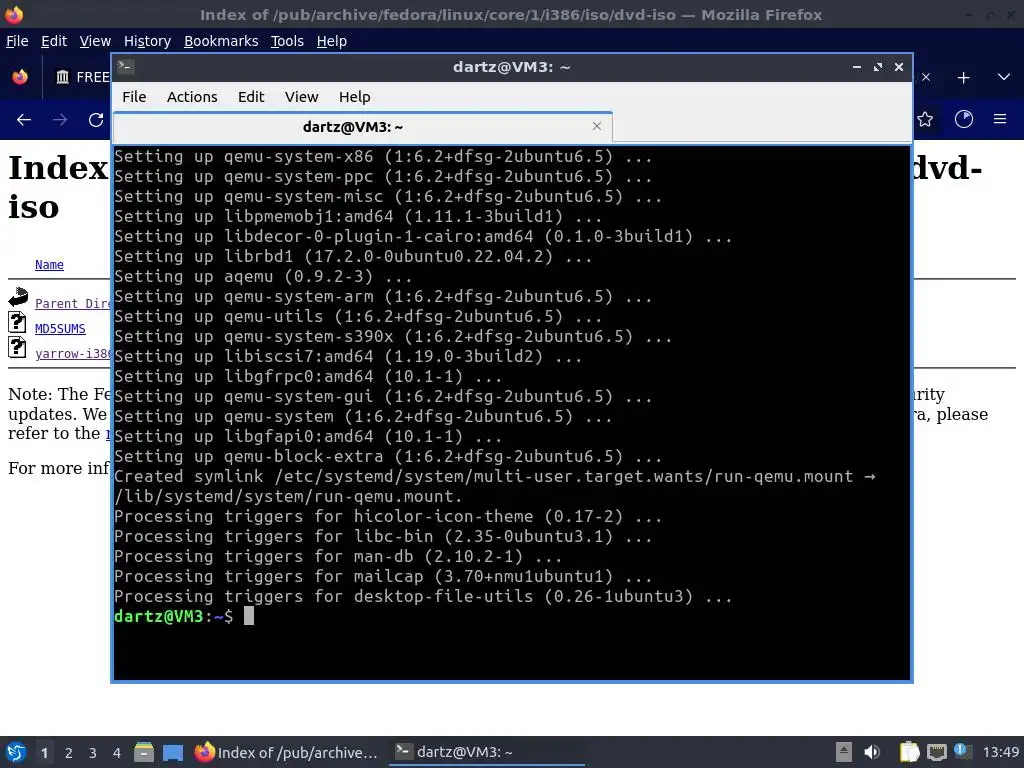Switch to workspace 3

coord(93,753)
